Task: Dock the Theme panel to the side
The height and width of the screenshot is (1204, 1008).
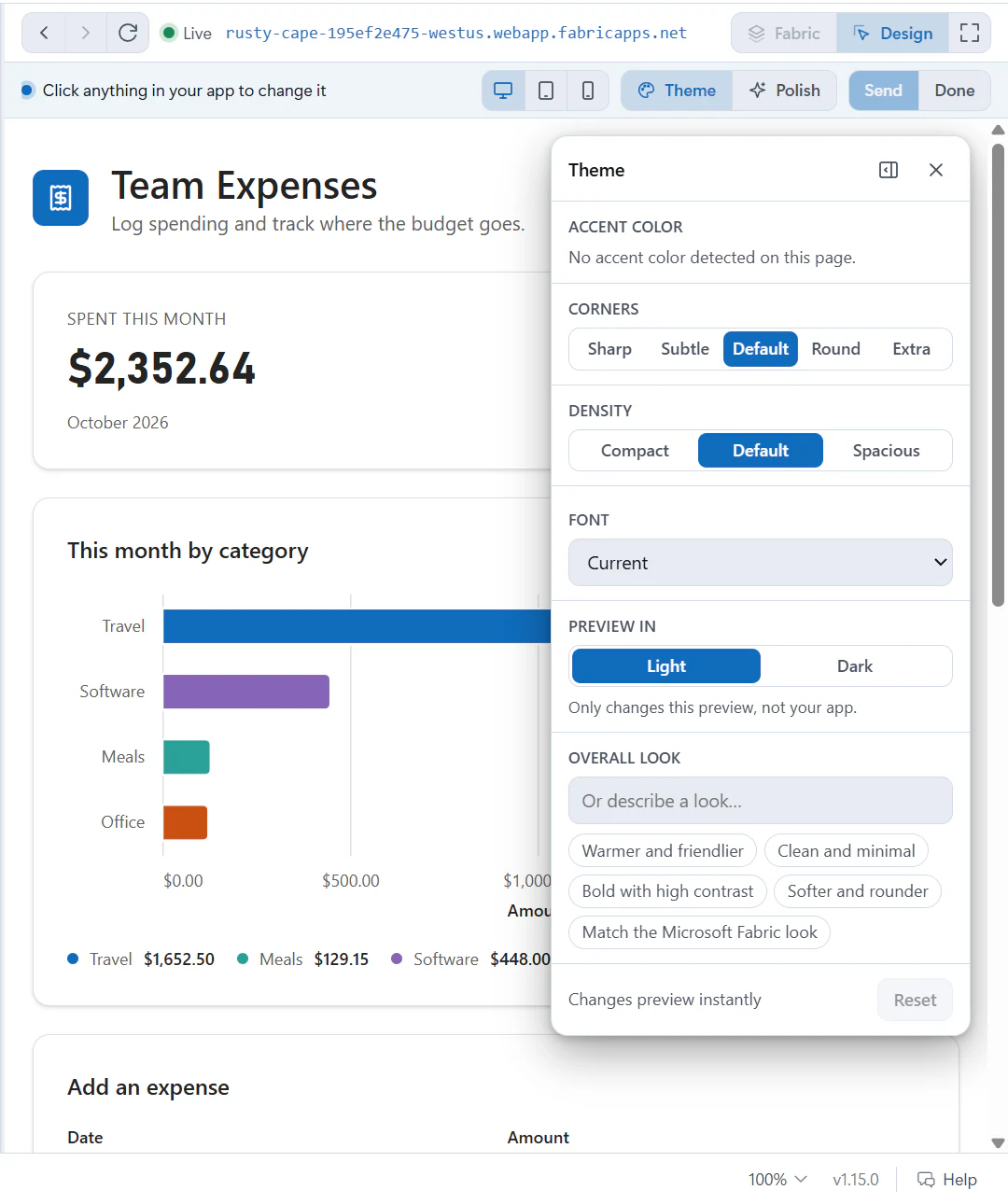Action: (889, 170)
